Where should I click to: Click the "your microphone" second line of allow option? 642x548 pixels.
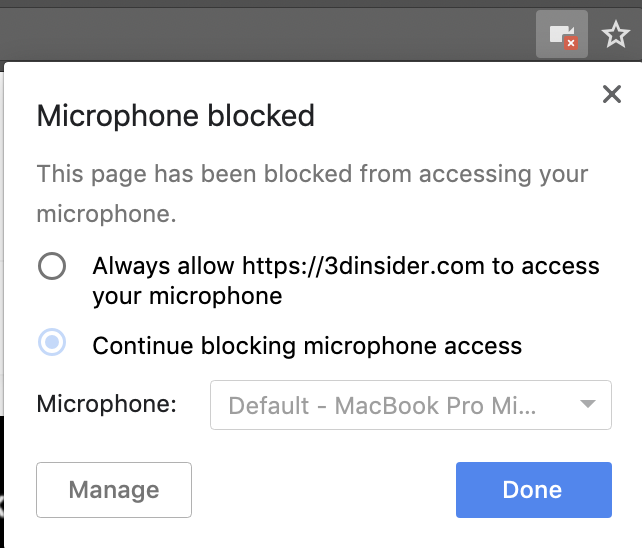(187, 296)
